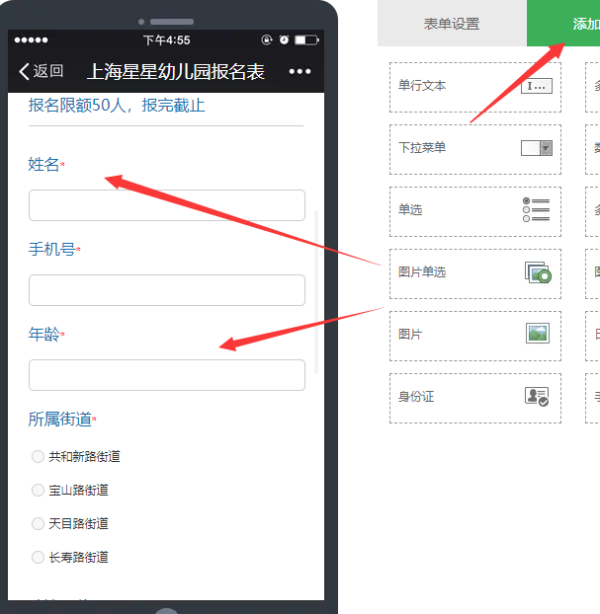Choose the 天目路街道 radio button
This screenshot has width=600, height=614.
(x=38, y=524)
